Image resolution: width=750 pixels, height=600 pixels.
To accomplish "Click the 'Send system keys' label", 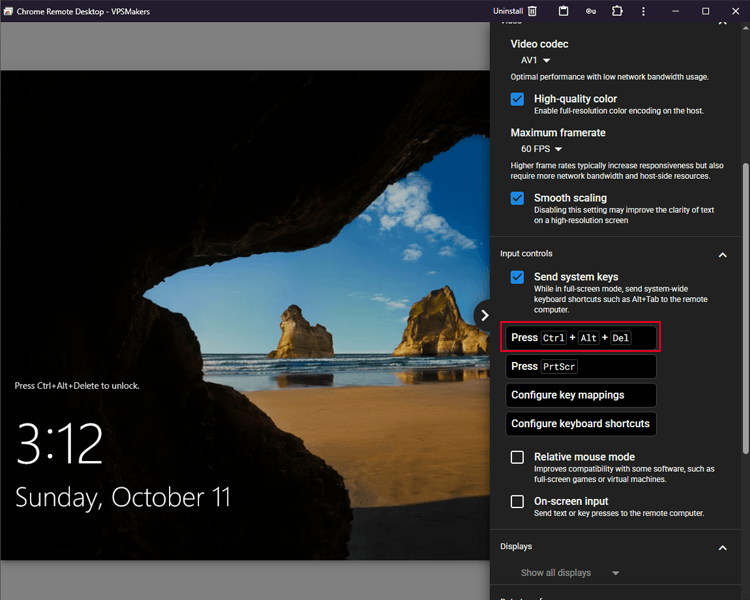I will click(576, 277).
